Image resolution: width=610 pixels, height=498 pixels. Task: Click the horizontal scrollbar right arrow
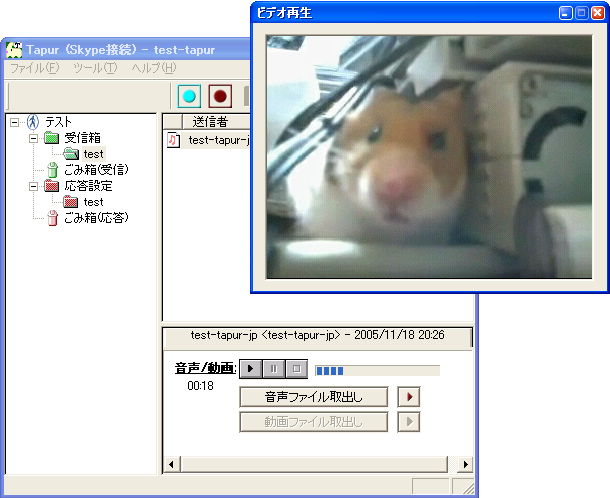[465, 465]
